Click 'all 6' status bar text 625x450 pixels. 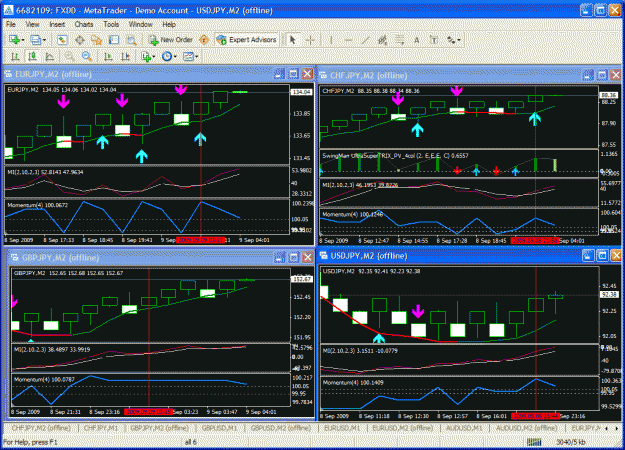tap(191, 442)
